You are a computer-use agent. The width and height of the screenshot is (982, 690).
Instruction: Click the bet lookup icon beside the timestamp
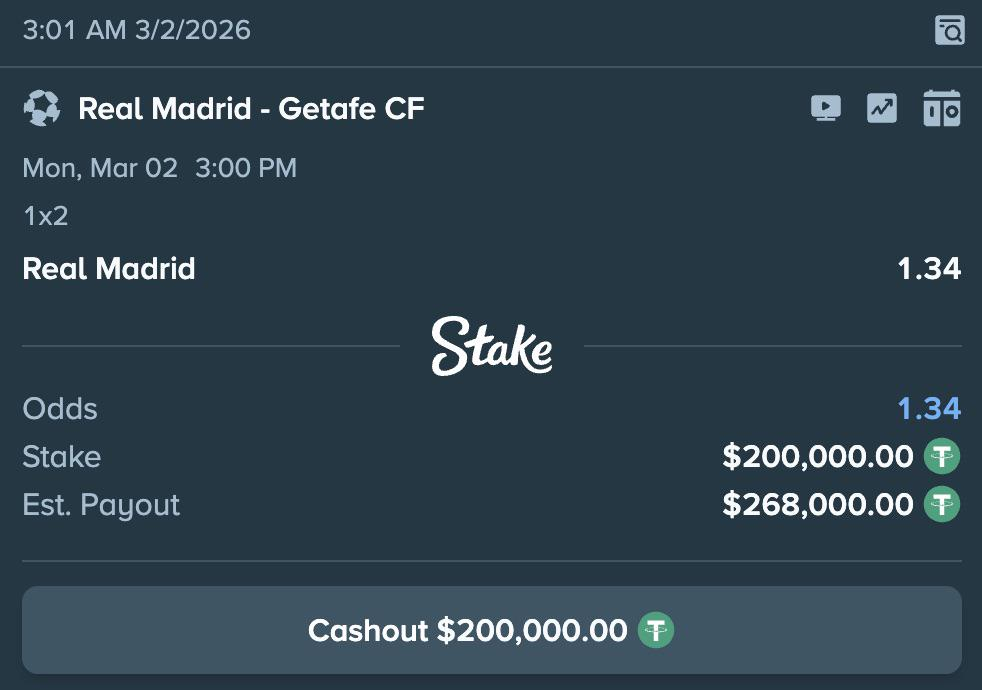[x=949, y=30]
